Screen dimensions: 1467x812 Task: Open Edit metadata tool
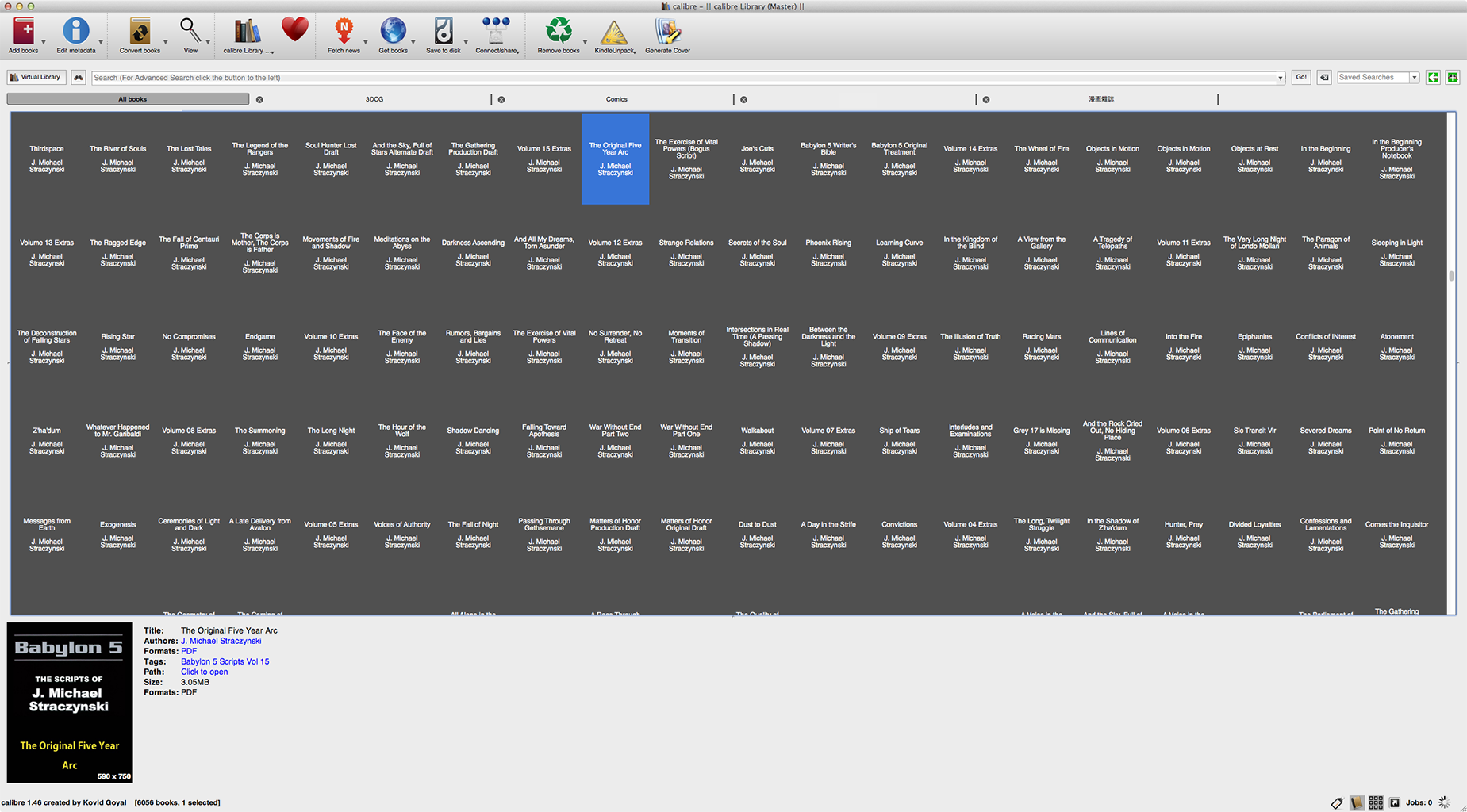click(x=76, y=32)
